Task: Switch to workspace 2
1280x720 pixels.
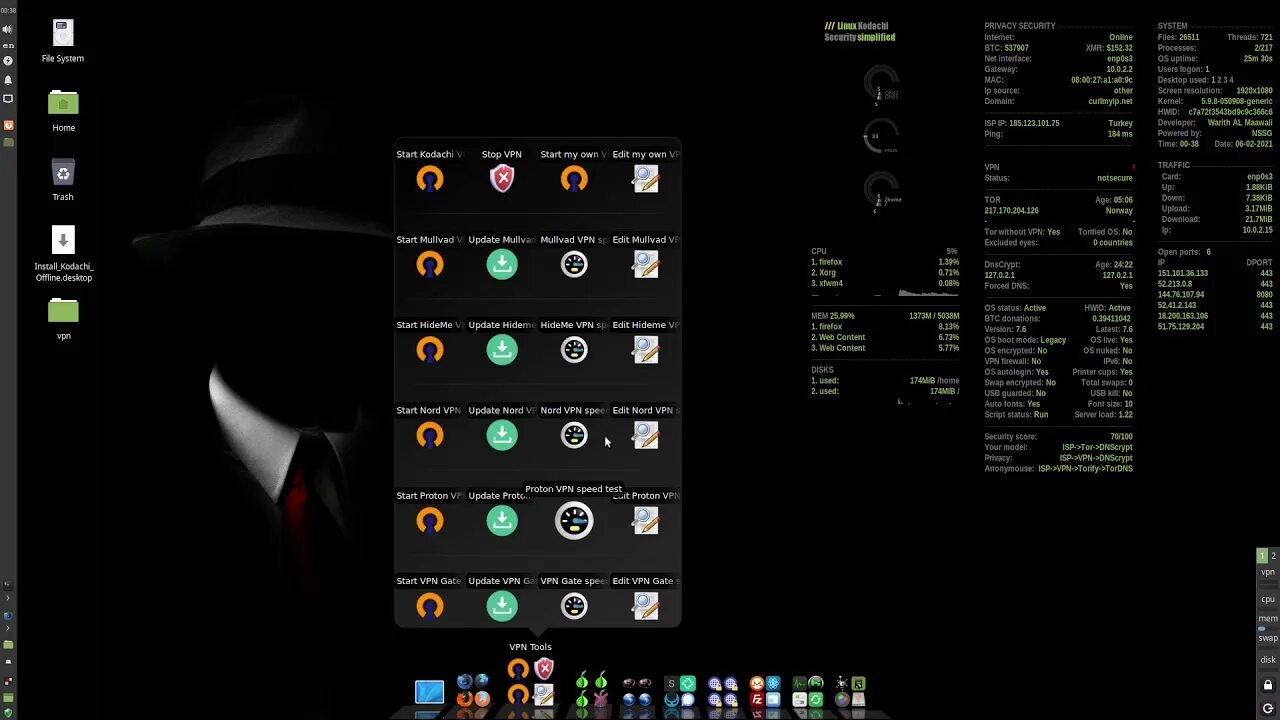Action: point(1273,556)
